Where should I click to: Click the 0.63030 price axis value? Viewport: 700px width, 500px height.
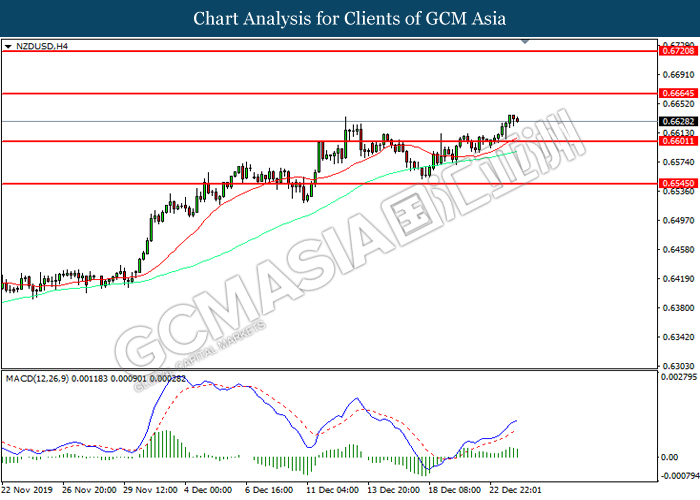pyautogui.click(x=679, y=366)
